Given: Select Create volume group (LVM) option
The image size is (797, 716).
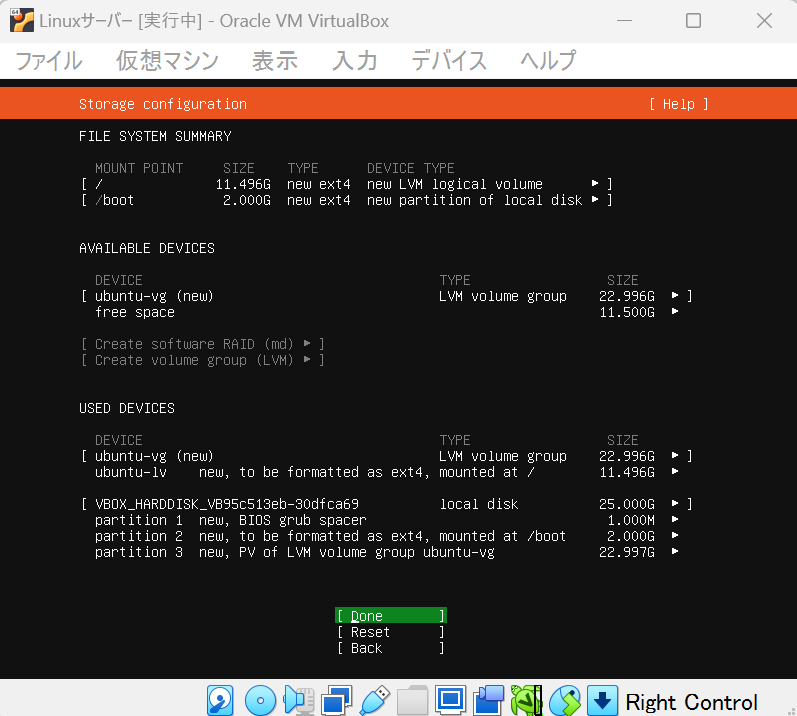Looking at the screenshot, I should [202, 360].
